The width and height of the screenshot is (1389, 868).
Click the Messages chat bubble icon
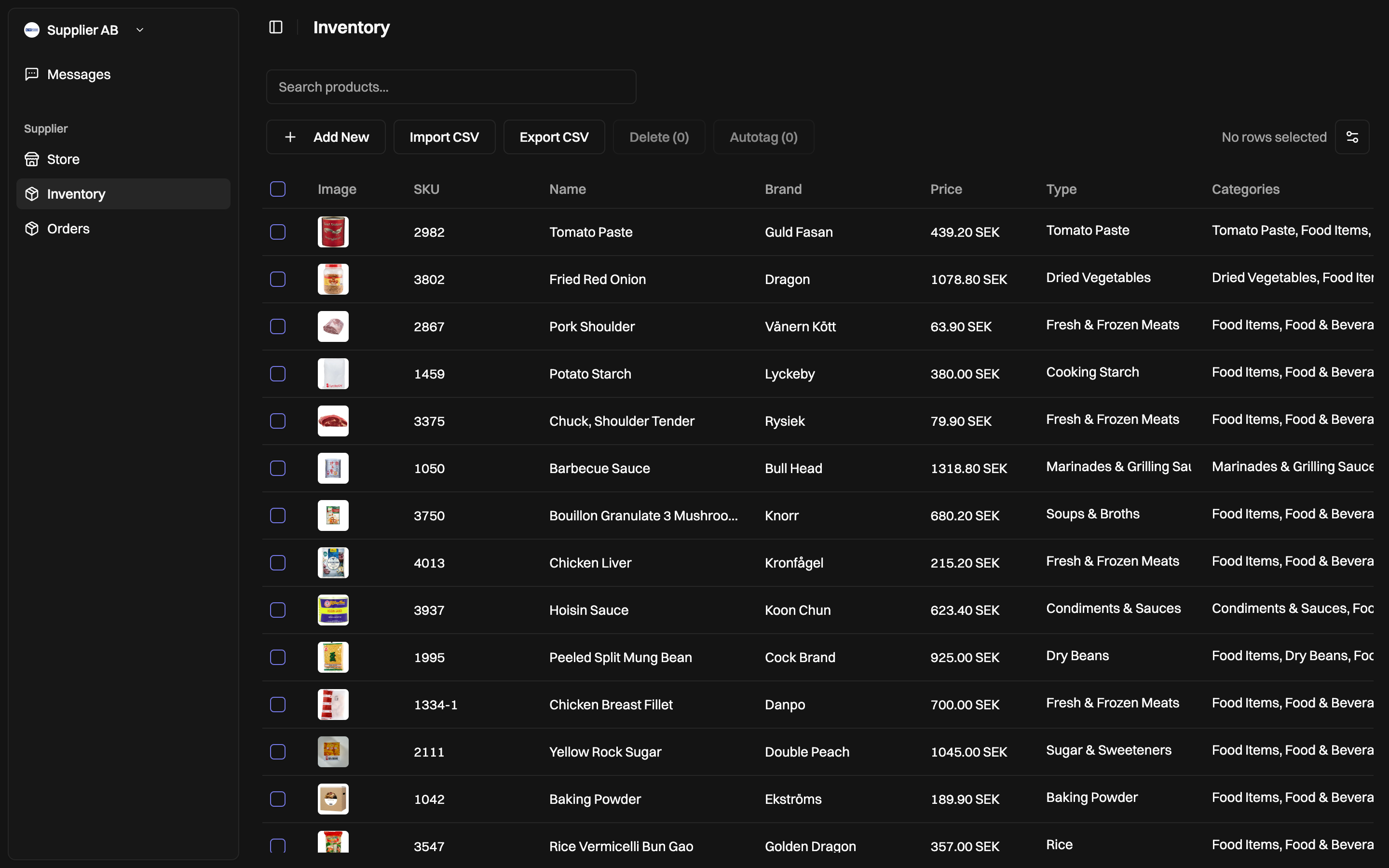32,74
